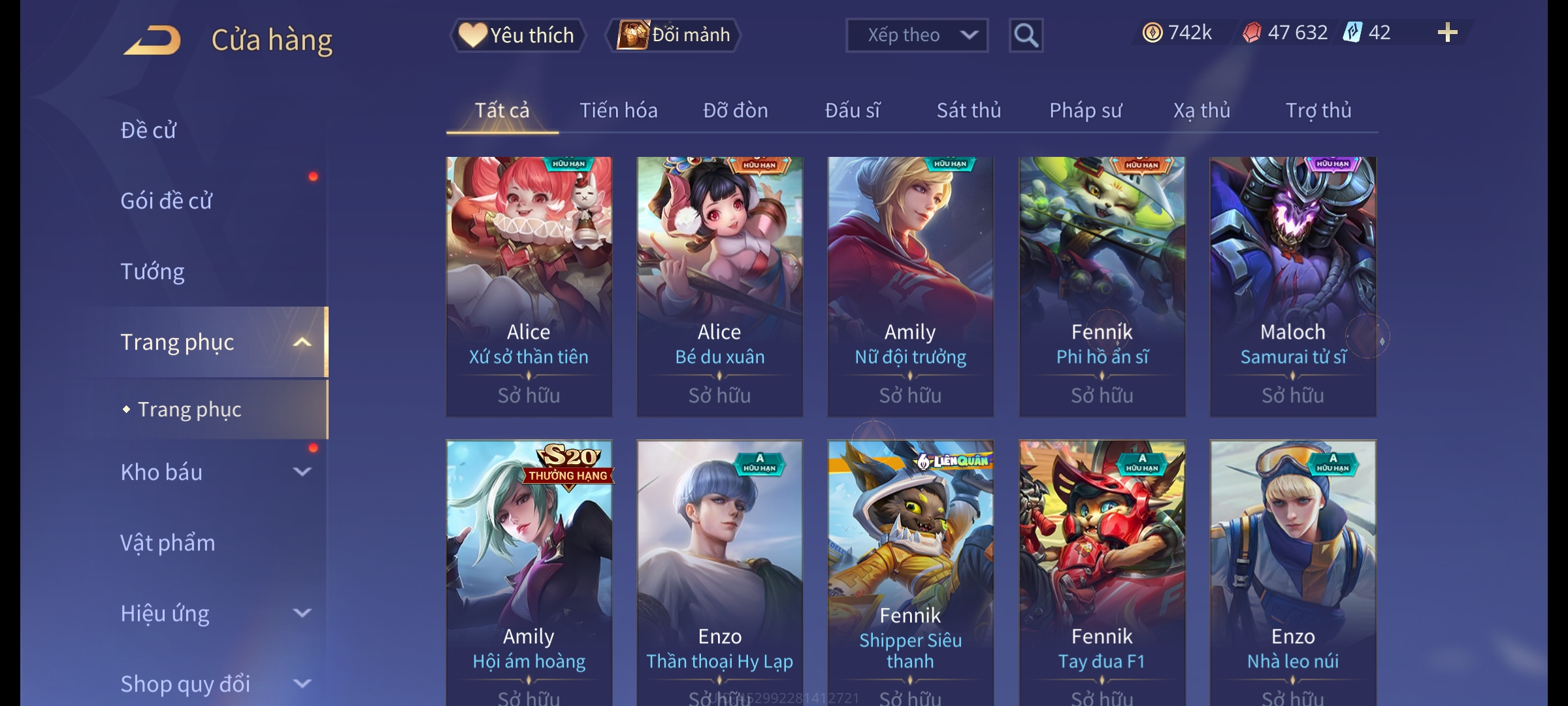The image size is (1568, 706).
Task: Open the search magnifier icon
Action: (x=1026, y=35)
